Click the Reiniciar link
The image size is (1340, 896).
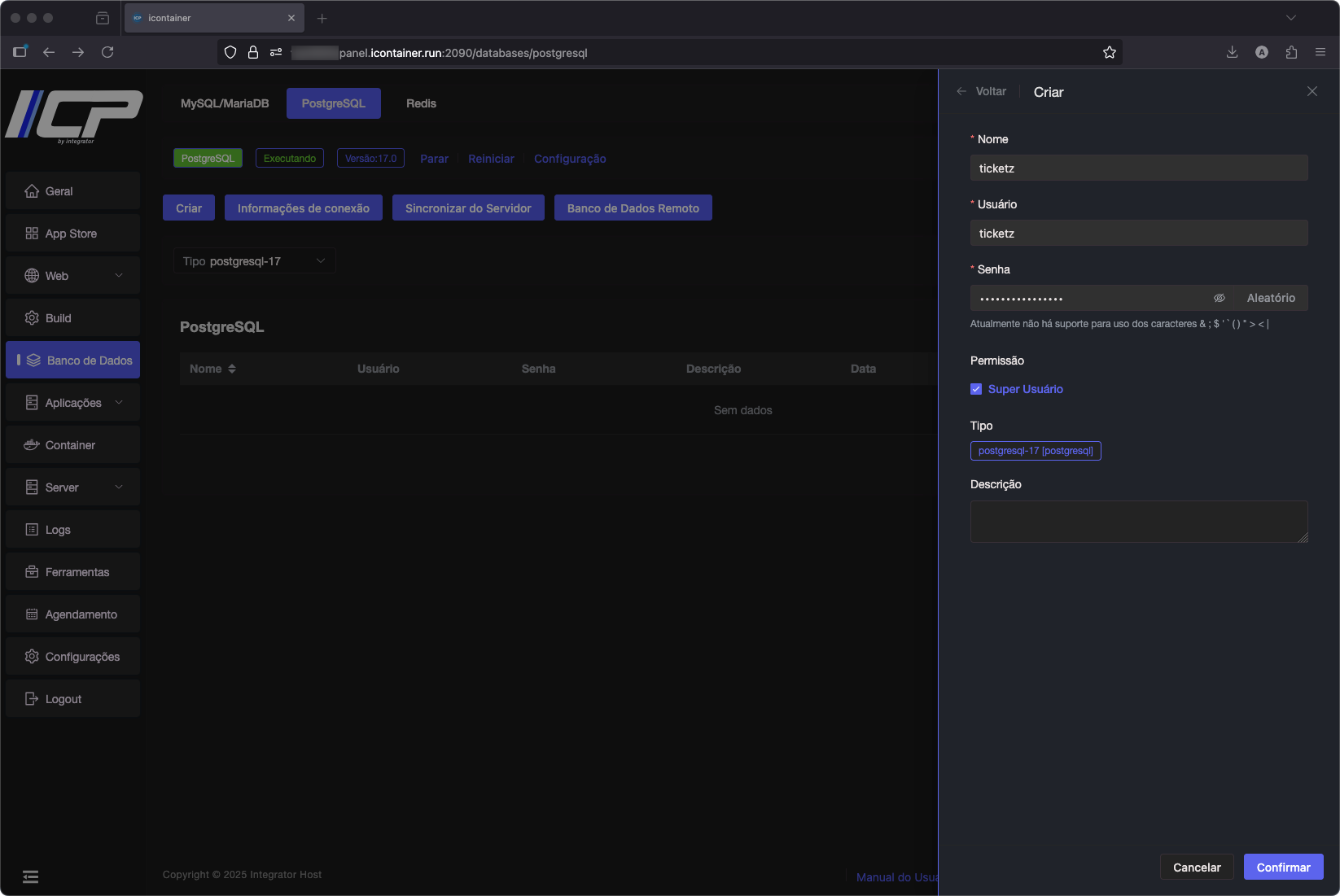pos(491,159)
